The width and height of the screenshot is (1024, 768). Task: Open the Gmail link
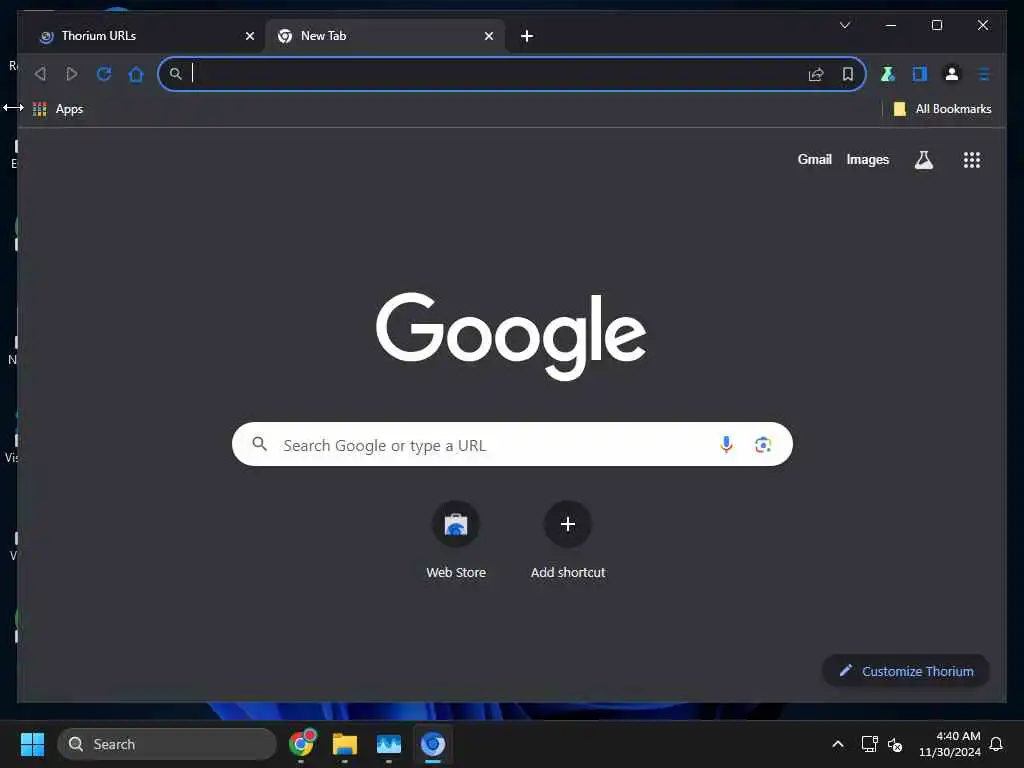[x=814, y=159]
